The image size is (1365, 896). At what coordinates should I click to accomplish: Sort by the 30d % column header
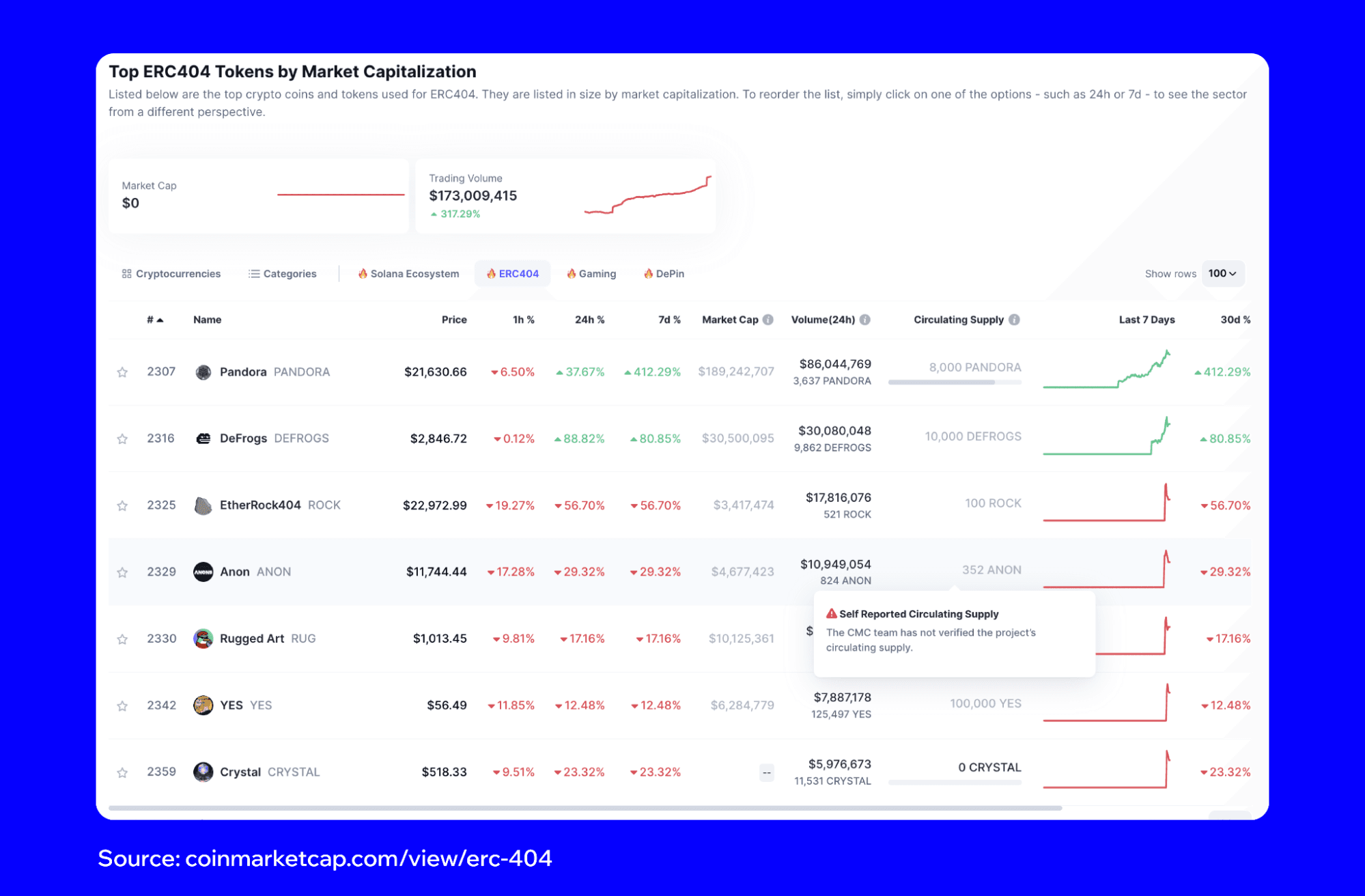tap(1235, 320)
